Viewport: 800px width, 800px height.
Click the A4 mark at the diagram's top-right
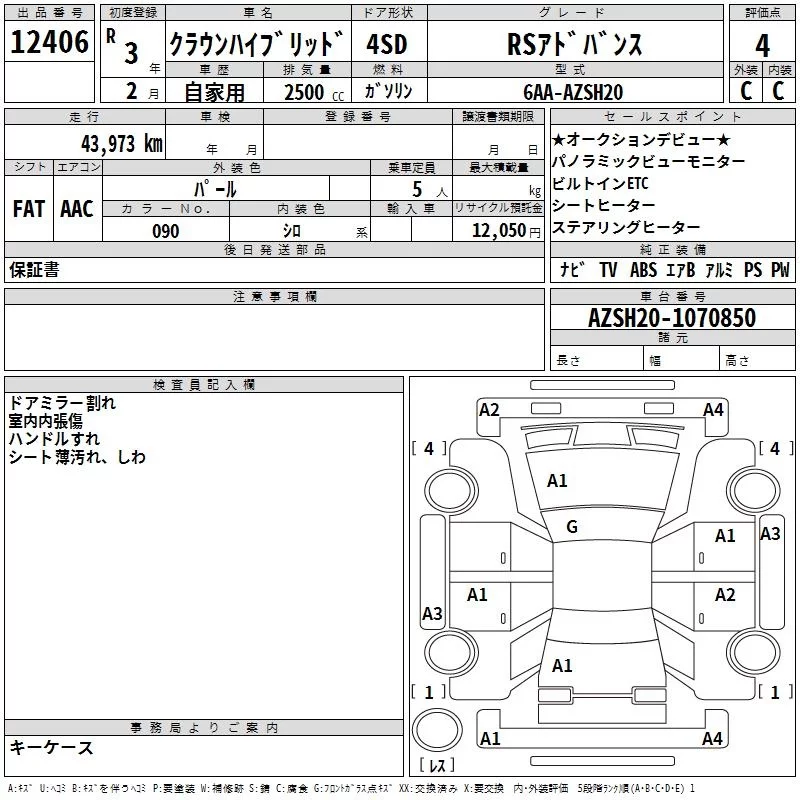click(713, 409)
